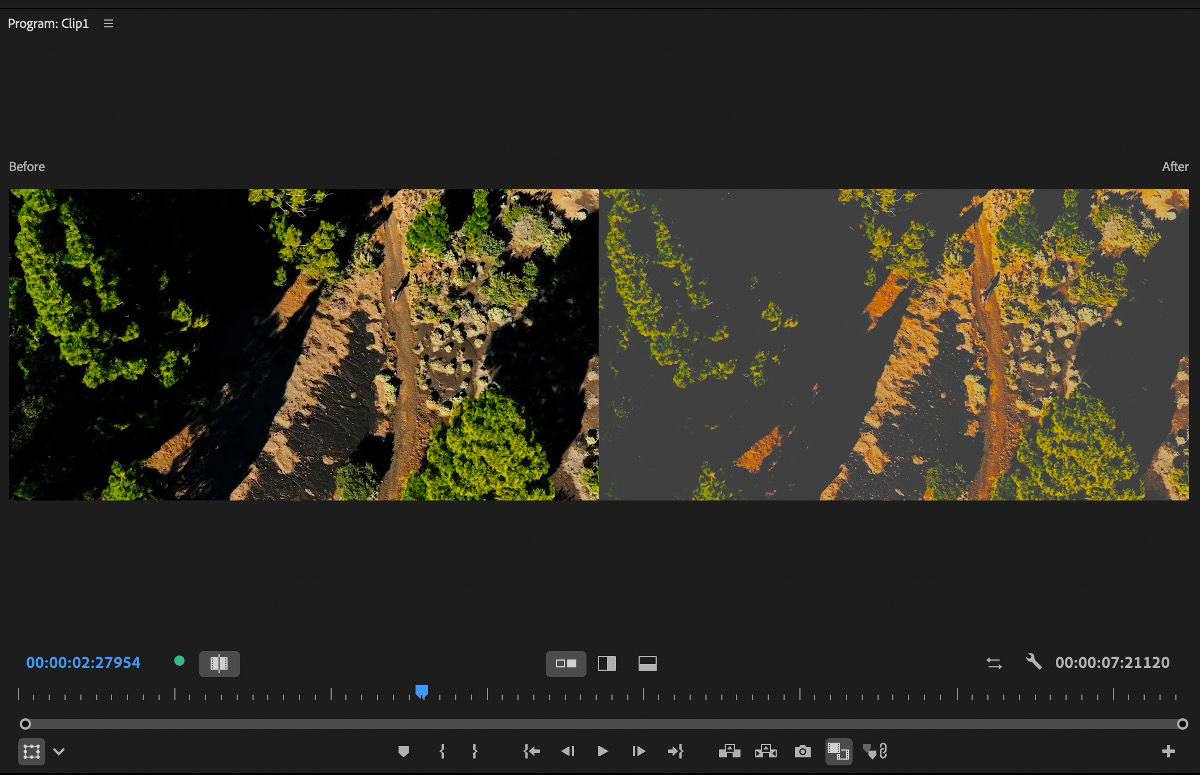
Task: Click the plus Button Editor control
Action: 1168,751
